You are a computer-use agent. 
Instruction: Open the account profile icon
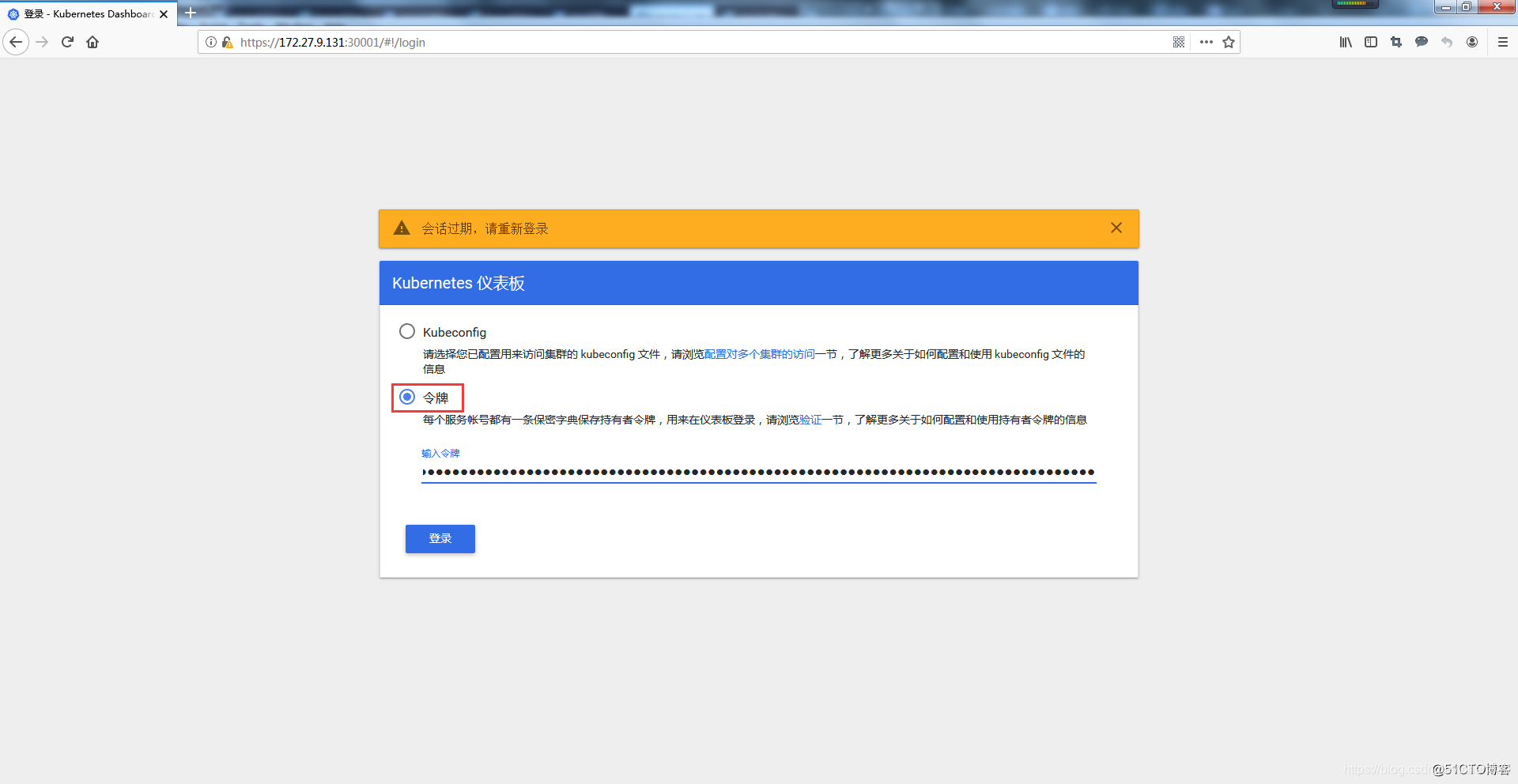pyautogui.click(x=1472, y=42)
